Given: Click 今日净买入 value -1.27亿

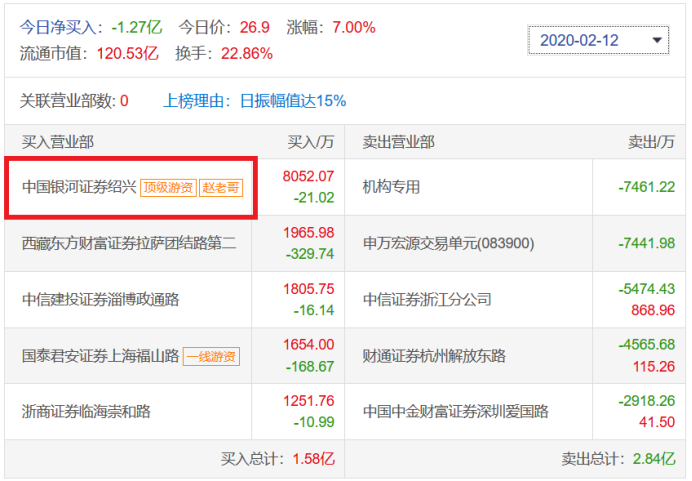Looking at the screenshot, I should pyautogui.click(x=137, y=27).
